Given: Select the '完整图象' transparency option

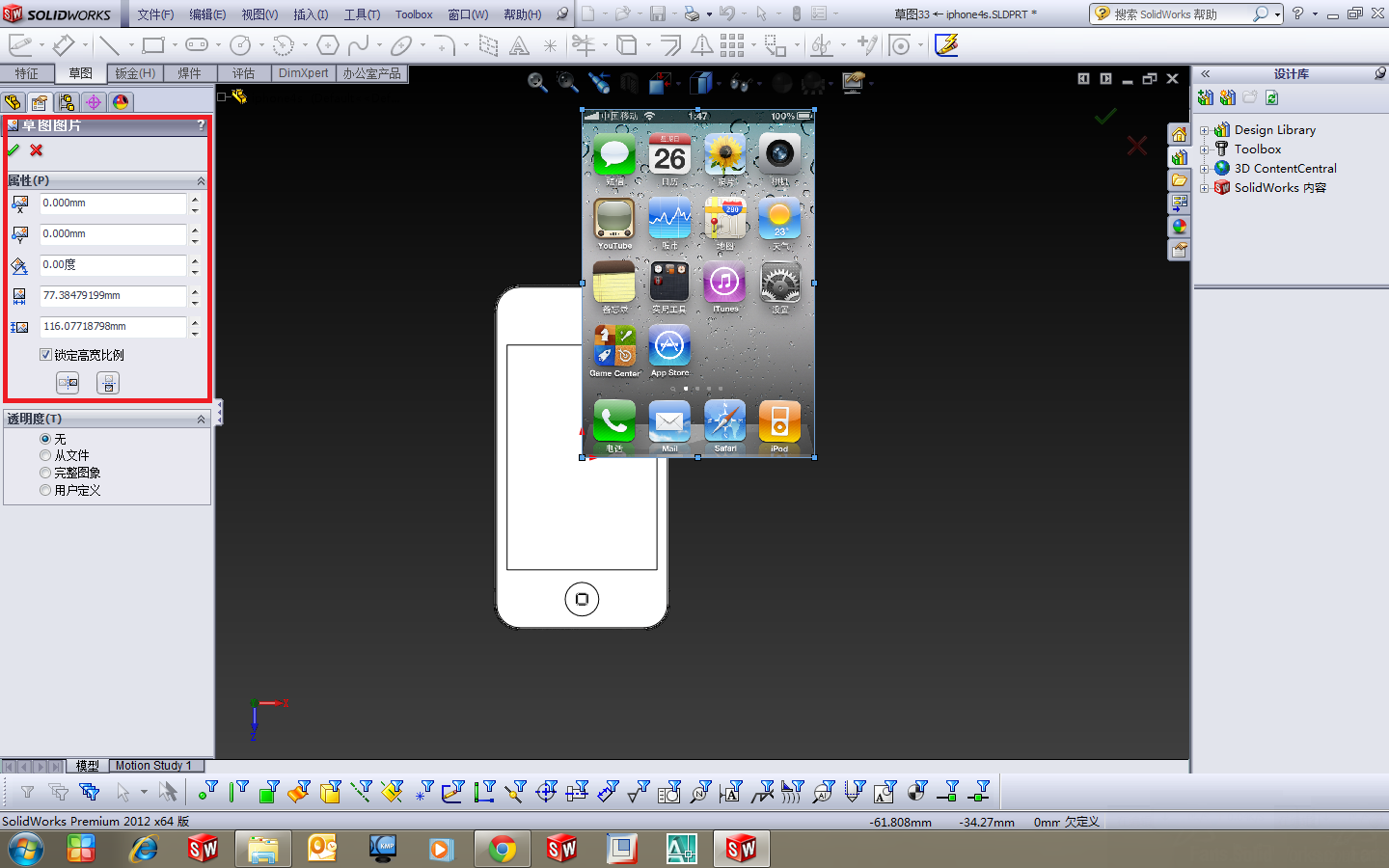Looking at the screenshot, I should tap(45, 473).
